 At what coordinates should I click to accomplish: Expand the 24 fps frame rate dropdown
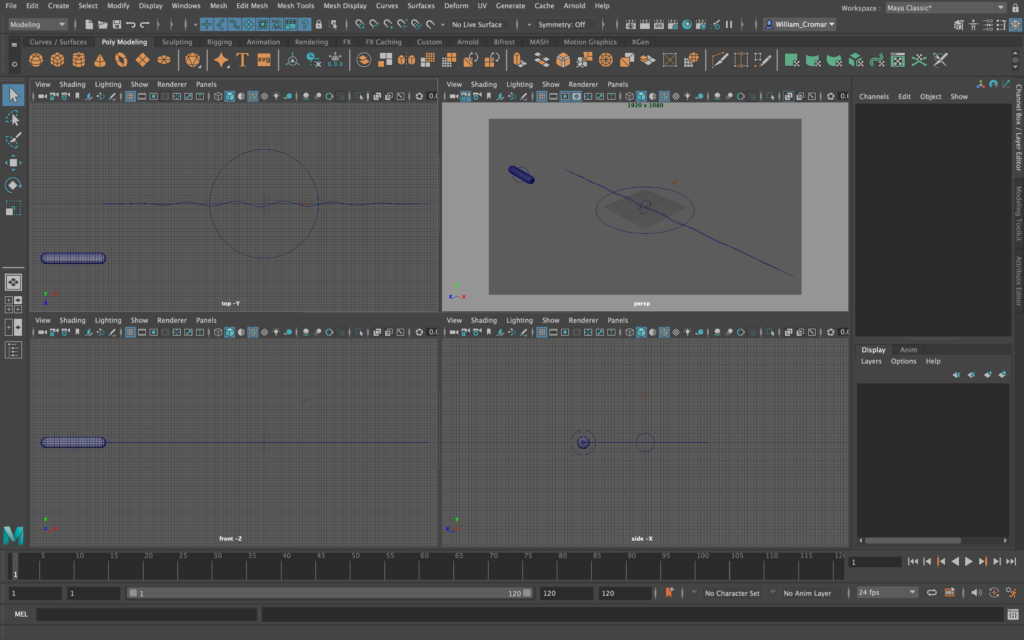pos(887,593)
